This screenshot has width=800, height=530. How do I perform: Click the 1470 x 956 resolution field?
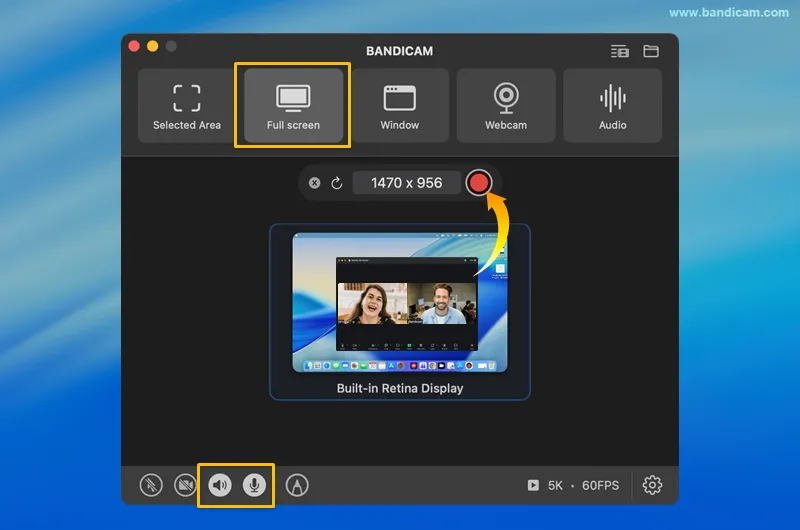pos(407,183)
